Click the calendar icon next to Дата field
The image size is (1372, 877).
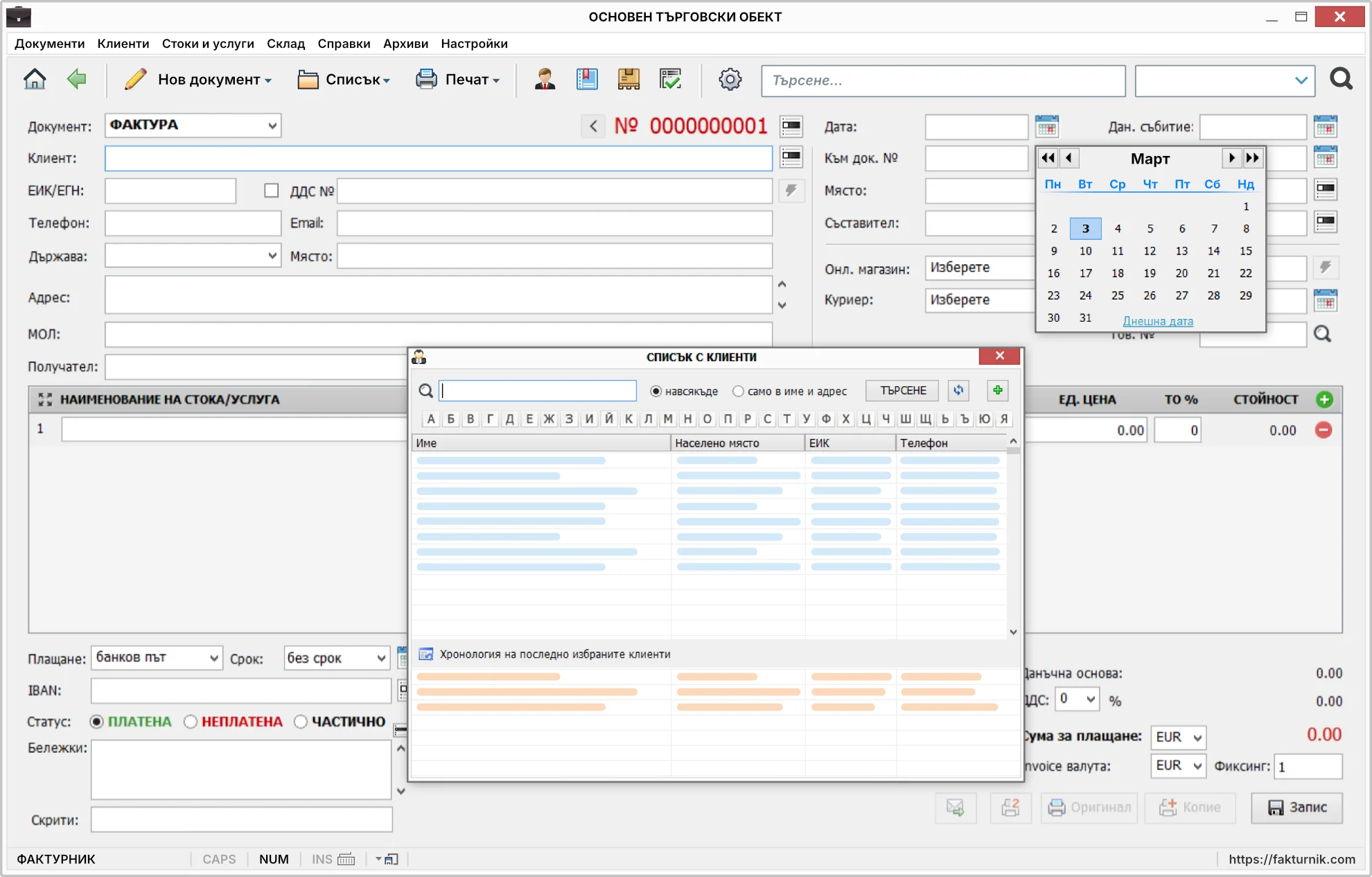tap(1047, 126)
